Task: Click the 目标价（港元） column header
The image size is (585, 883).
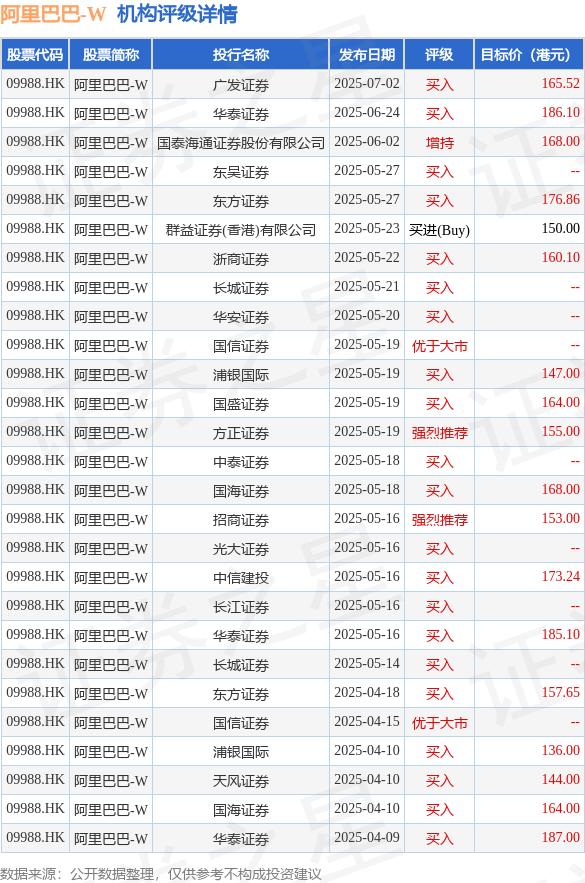Action: (529, 55)
